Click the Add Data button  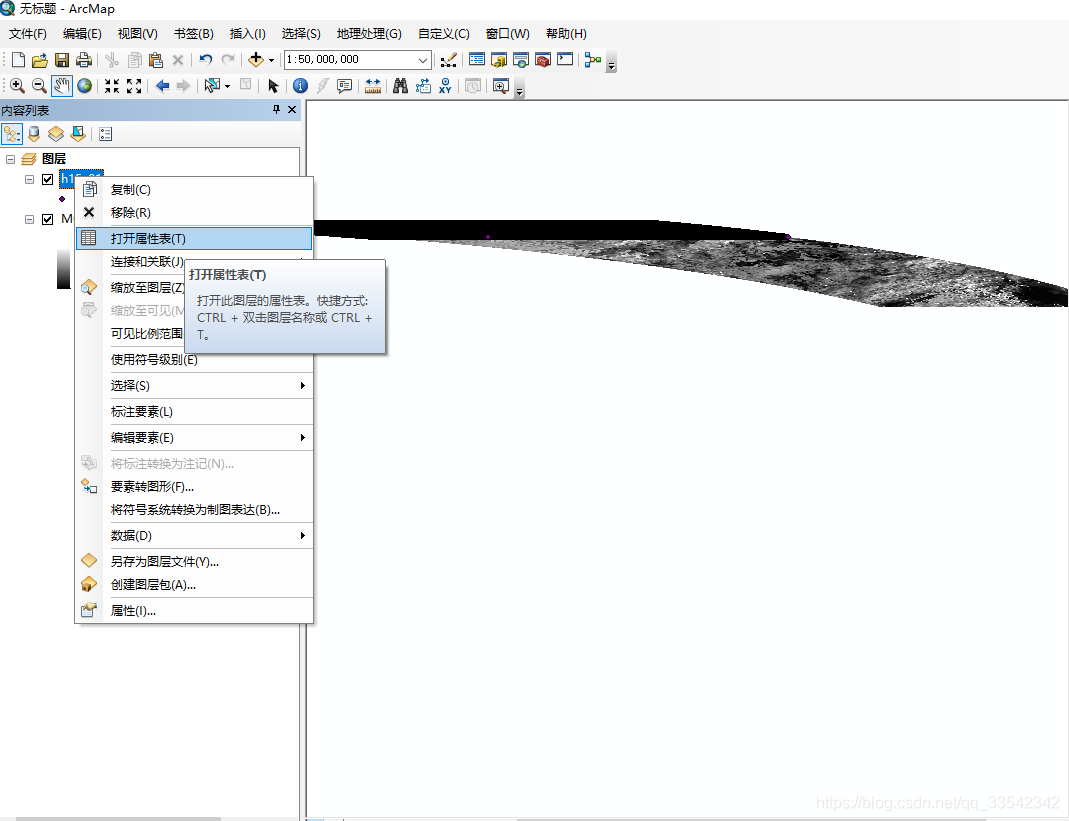[256, 60]
